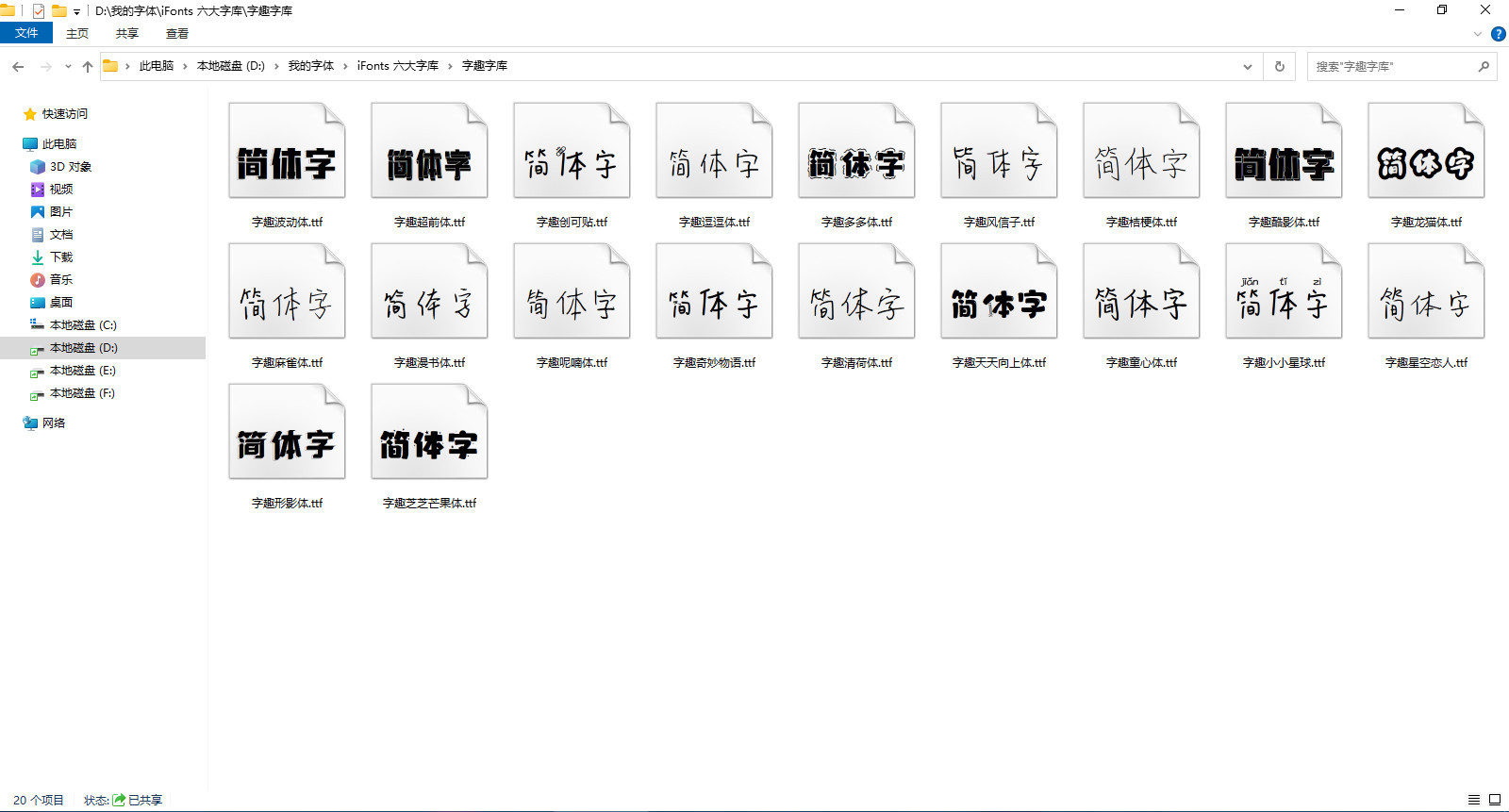Image resolution: width=1509 pixels, height=812 pixels.
Task: Open the 文档 folder in sidebar
Action: 61,235
